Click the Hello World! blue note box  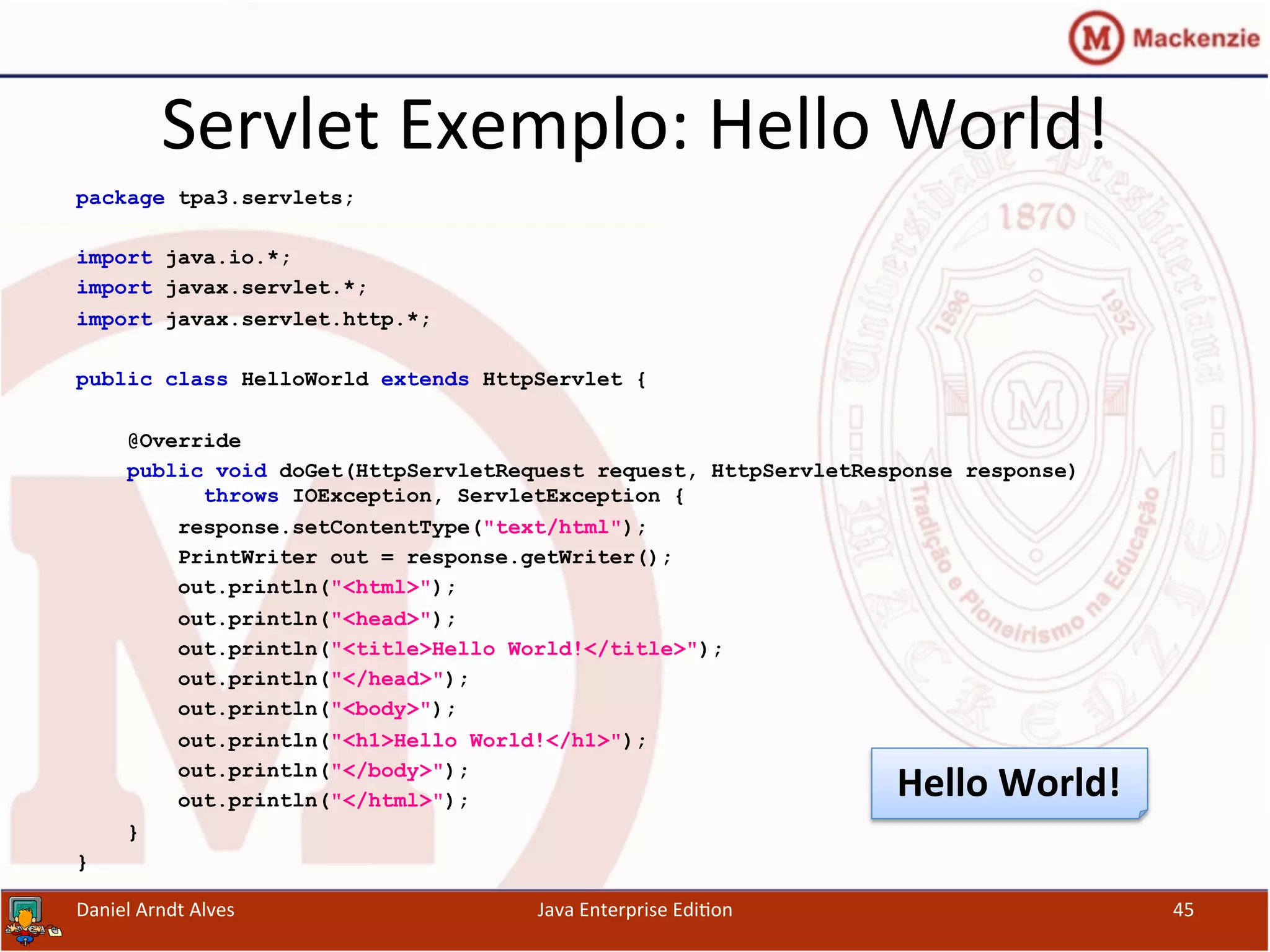coord(1009,783)
